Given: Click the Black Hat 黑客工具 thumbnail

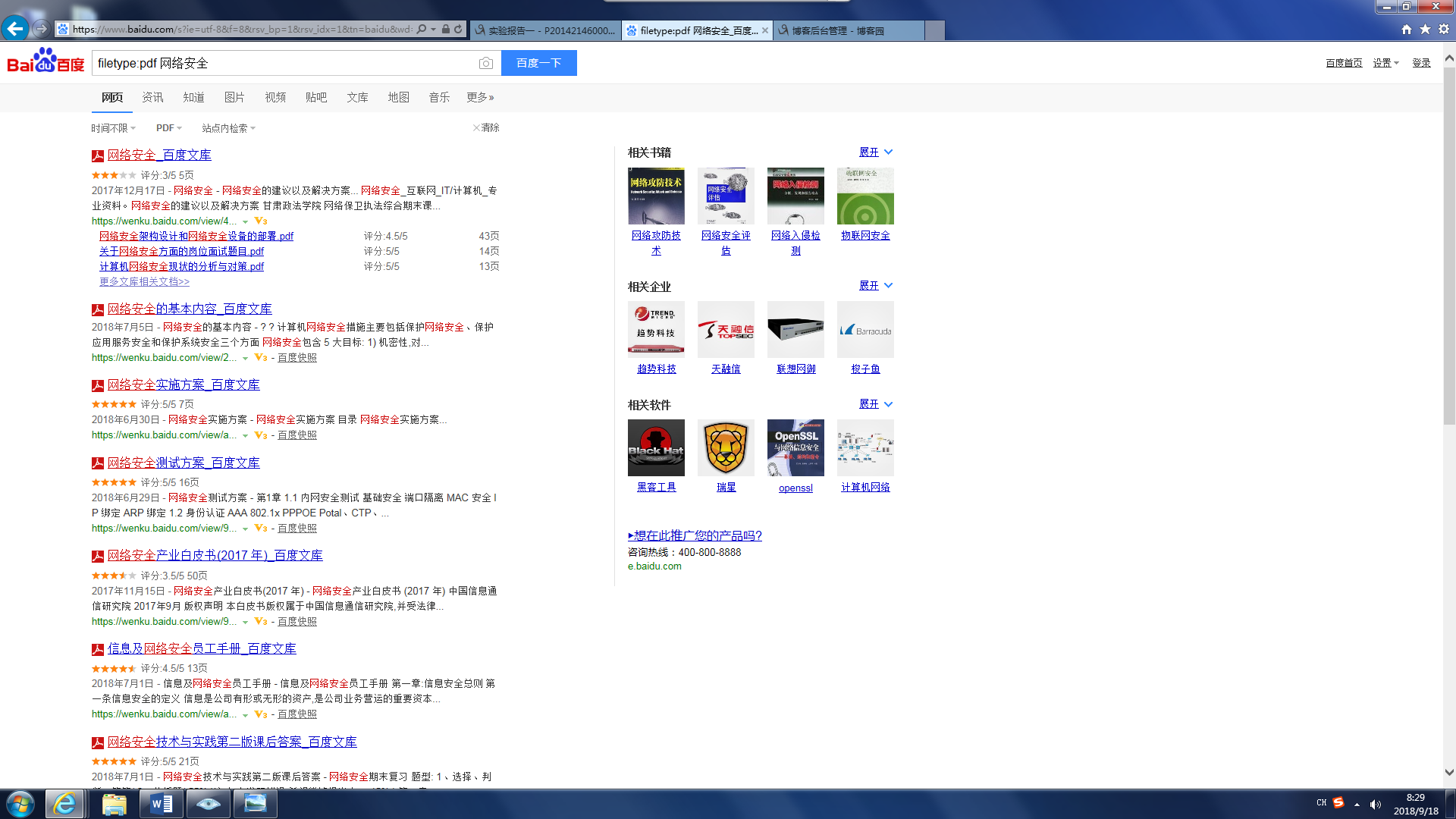Looking at the screenshot, I should coord(656,447).
